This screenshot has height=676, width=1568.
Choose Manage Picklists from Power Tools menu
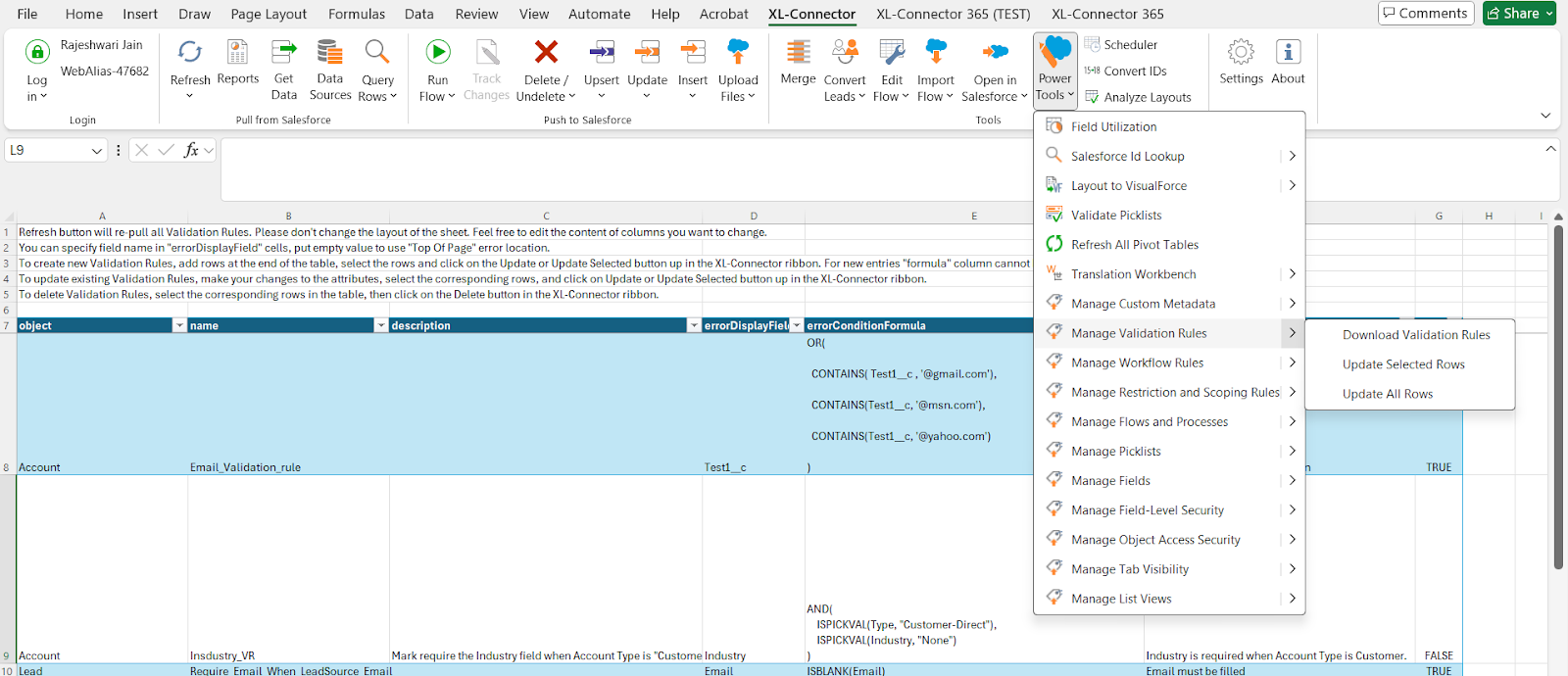pos(1115,452)
